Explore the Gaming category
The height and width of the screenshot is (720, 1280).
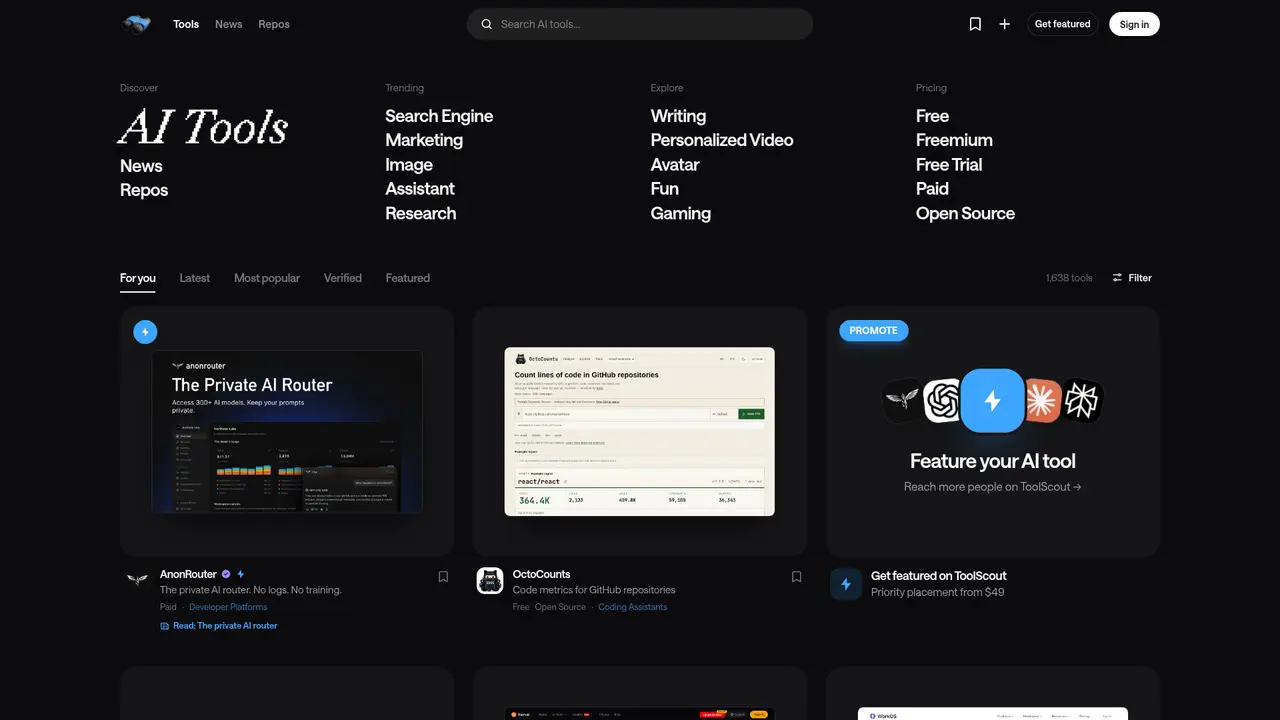[681, 213]
